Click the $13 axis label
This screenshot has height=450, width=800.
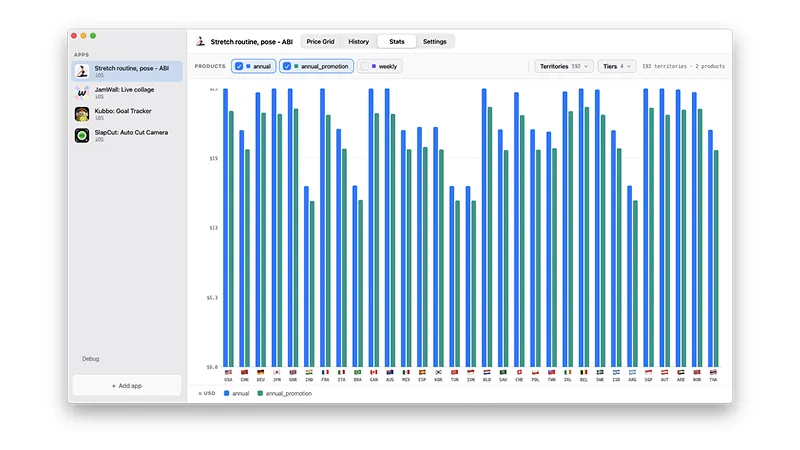213,228
